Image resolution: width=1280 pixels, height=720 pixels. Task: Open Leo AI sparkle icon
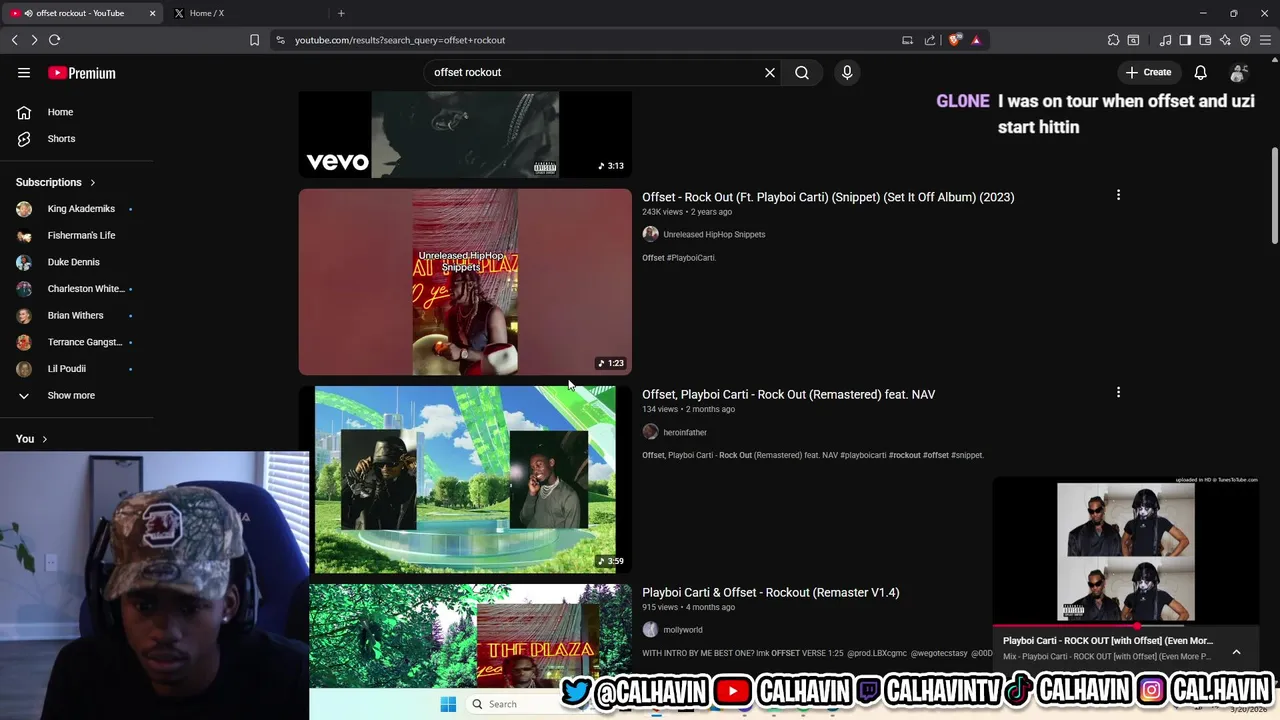coord(1225,40)
